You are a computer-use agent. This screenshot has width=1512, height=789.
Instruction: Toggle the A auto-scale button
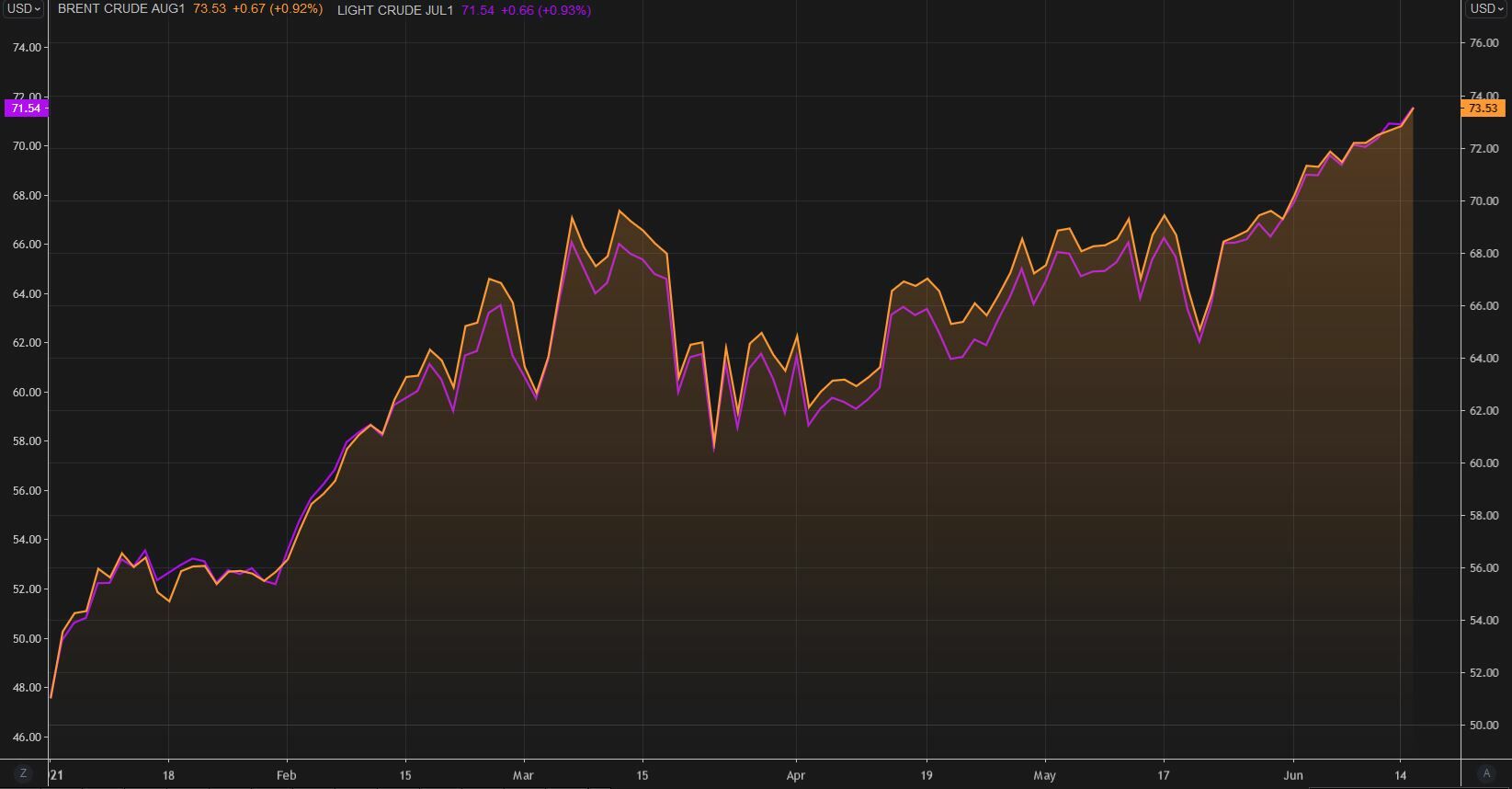click(1486, 773)
